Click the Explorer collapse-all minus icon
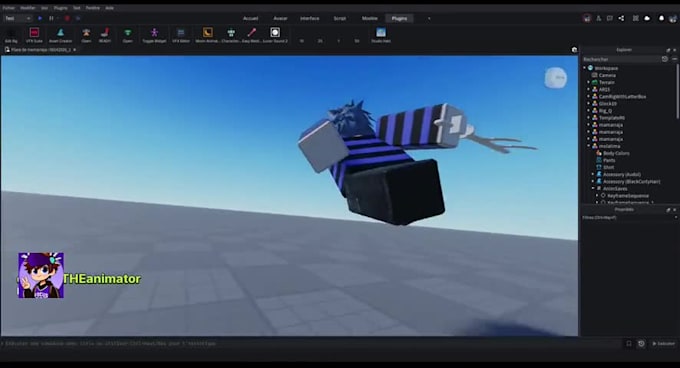Image resolution: width=680 pixels, height=368 pixels. pos(674,59)
